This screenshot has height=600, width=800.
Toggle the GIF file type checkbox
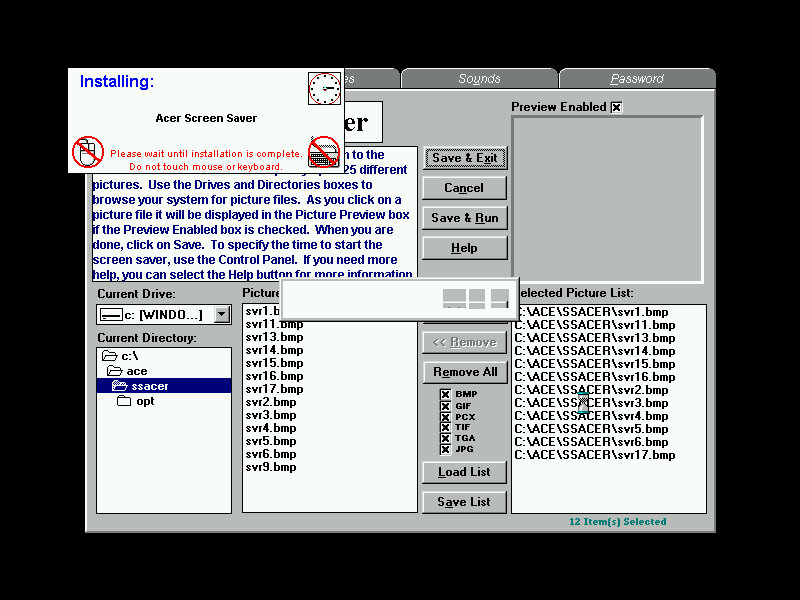(445, 405)
